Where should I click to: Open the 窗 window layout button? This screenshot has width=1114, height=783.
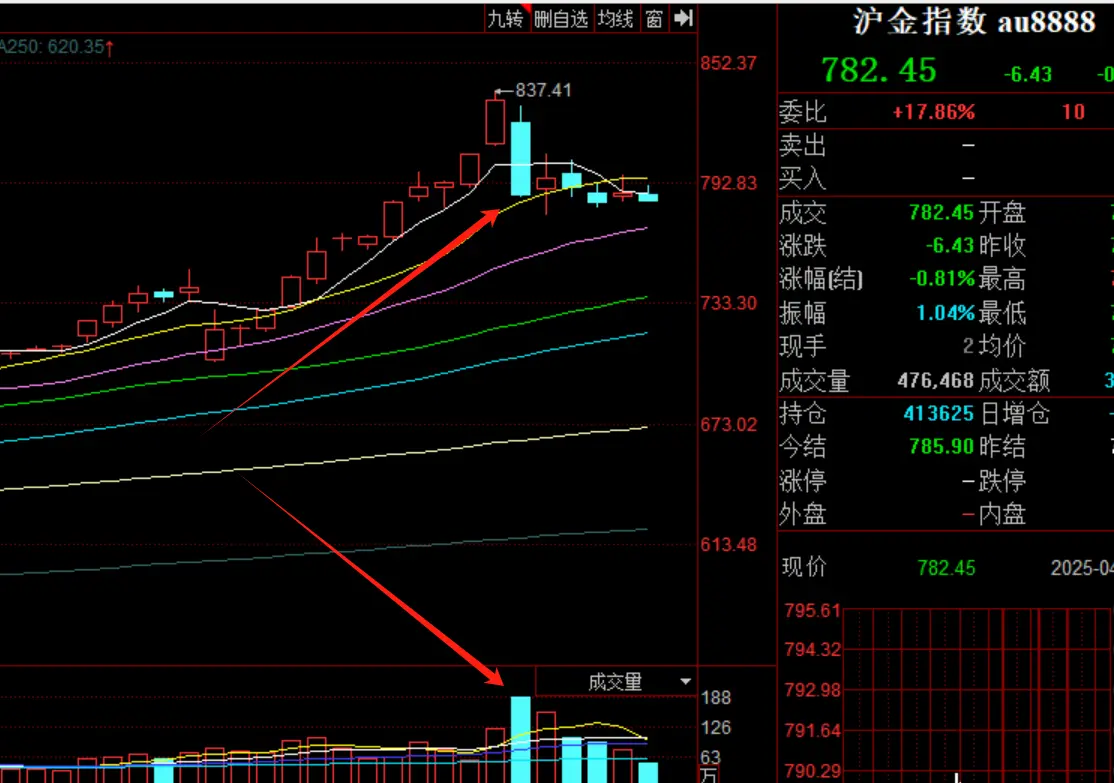(654, 18)
